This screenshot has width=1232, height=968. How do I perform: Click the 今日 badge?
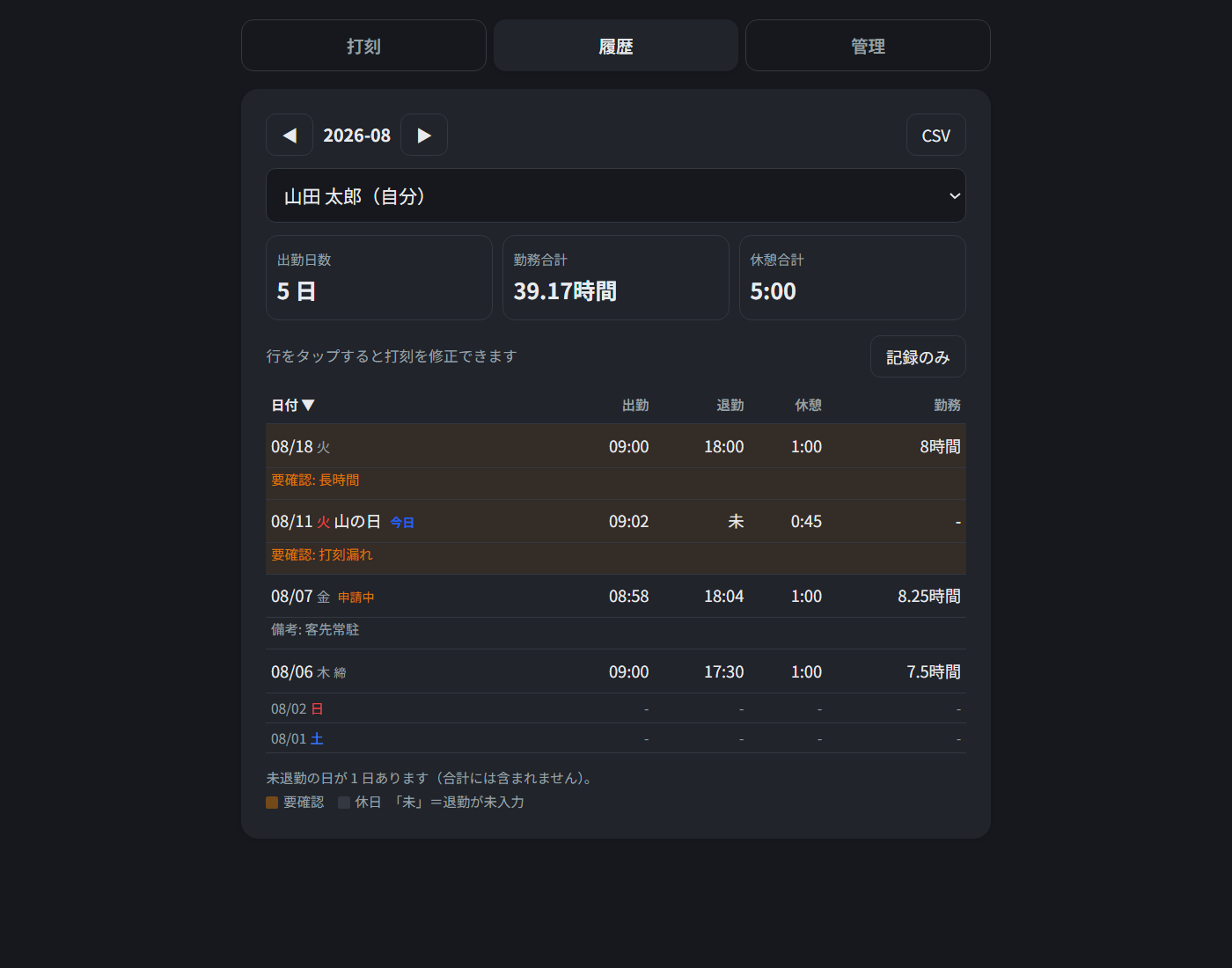pos(402,522)
